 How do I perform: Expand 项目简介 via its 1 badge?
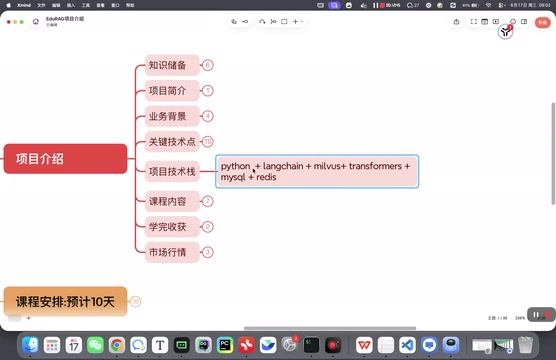[208, 91]
